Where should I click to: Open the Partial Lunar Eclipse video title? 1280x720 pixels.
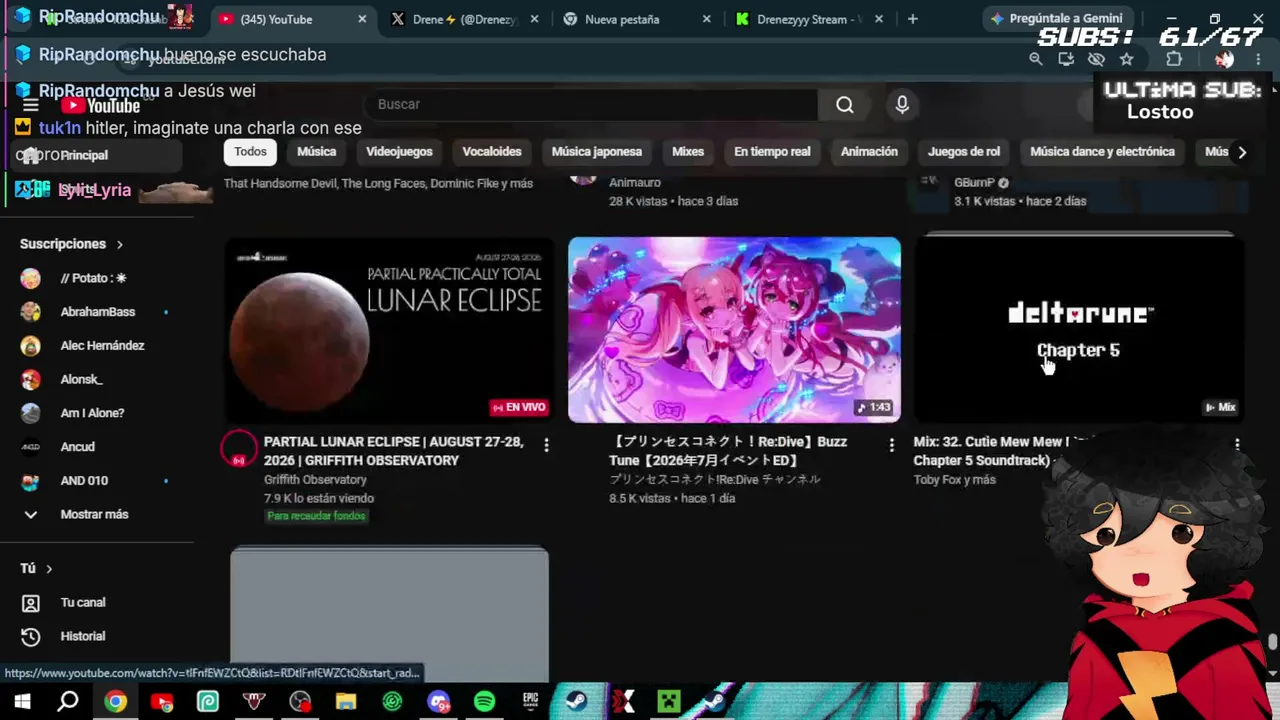click(393, 451)
